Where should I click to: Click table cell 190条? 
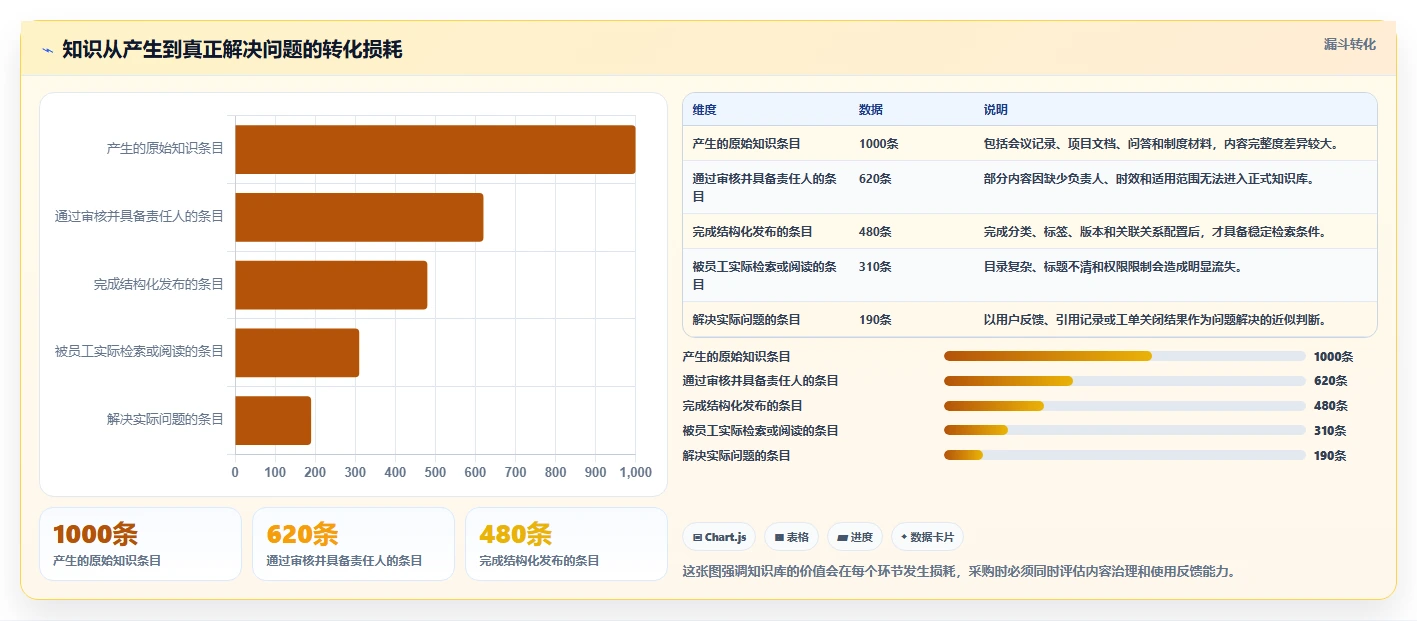coord(875,320)
